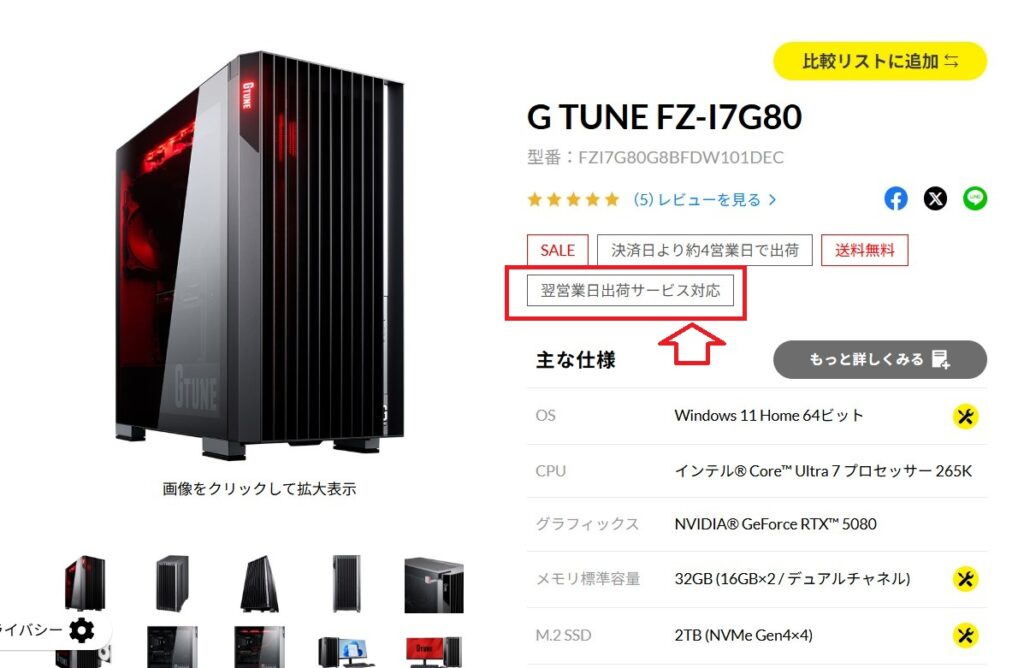Select third thumbnail showing case front angle
The height and width of the screenshot is (668, 1024).
point(260,583)
